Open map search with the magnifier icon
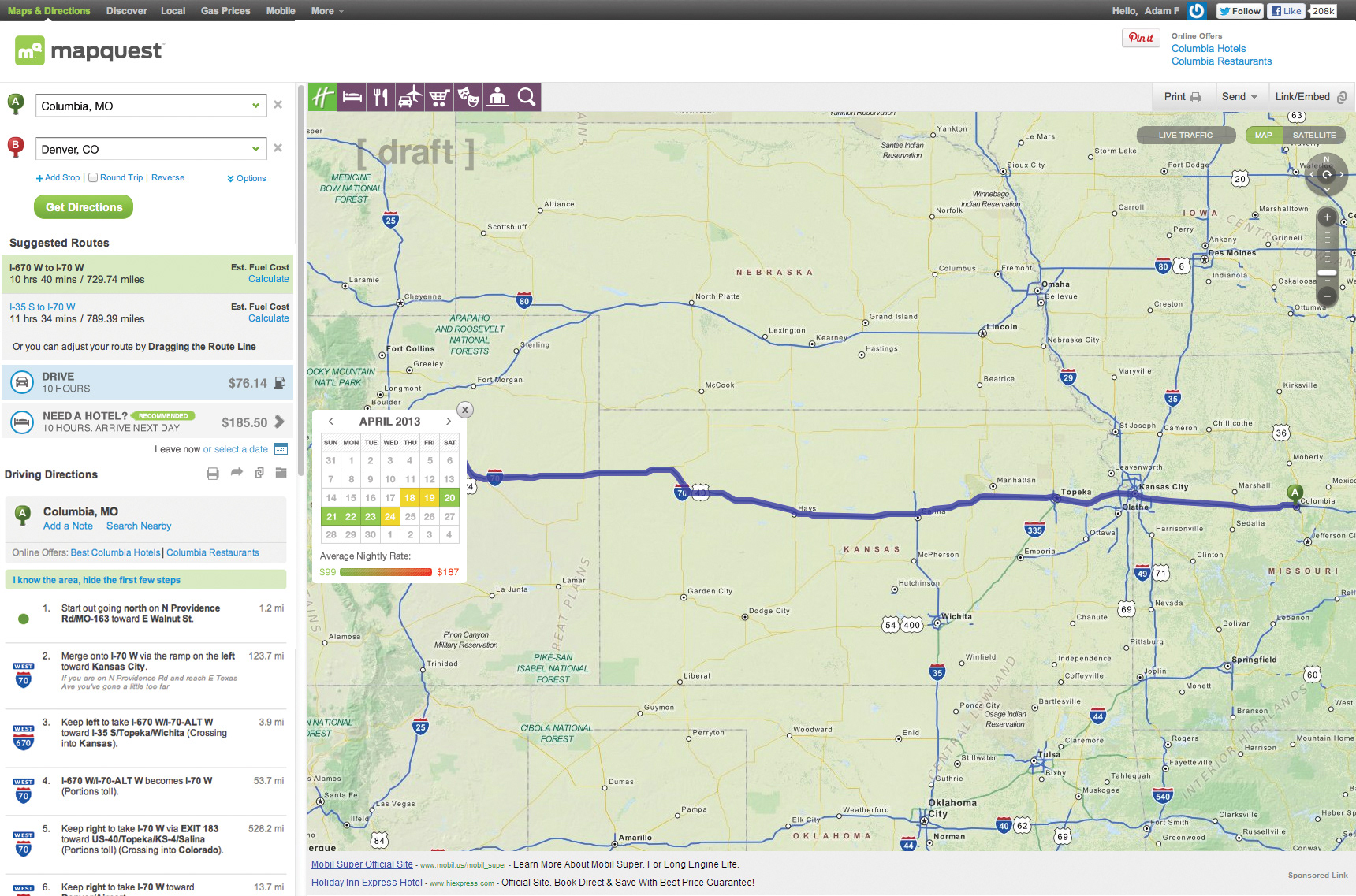The image size is (1356, 896). [x=527, y=97]
